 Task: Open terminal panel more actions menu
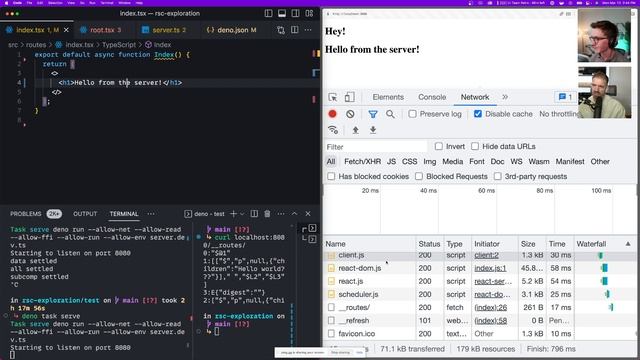pyautogui.click(x=281, y=214)
